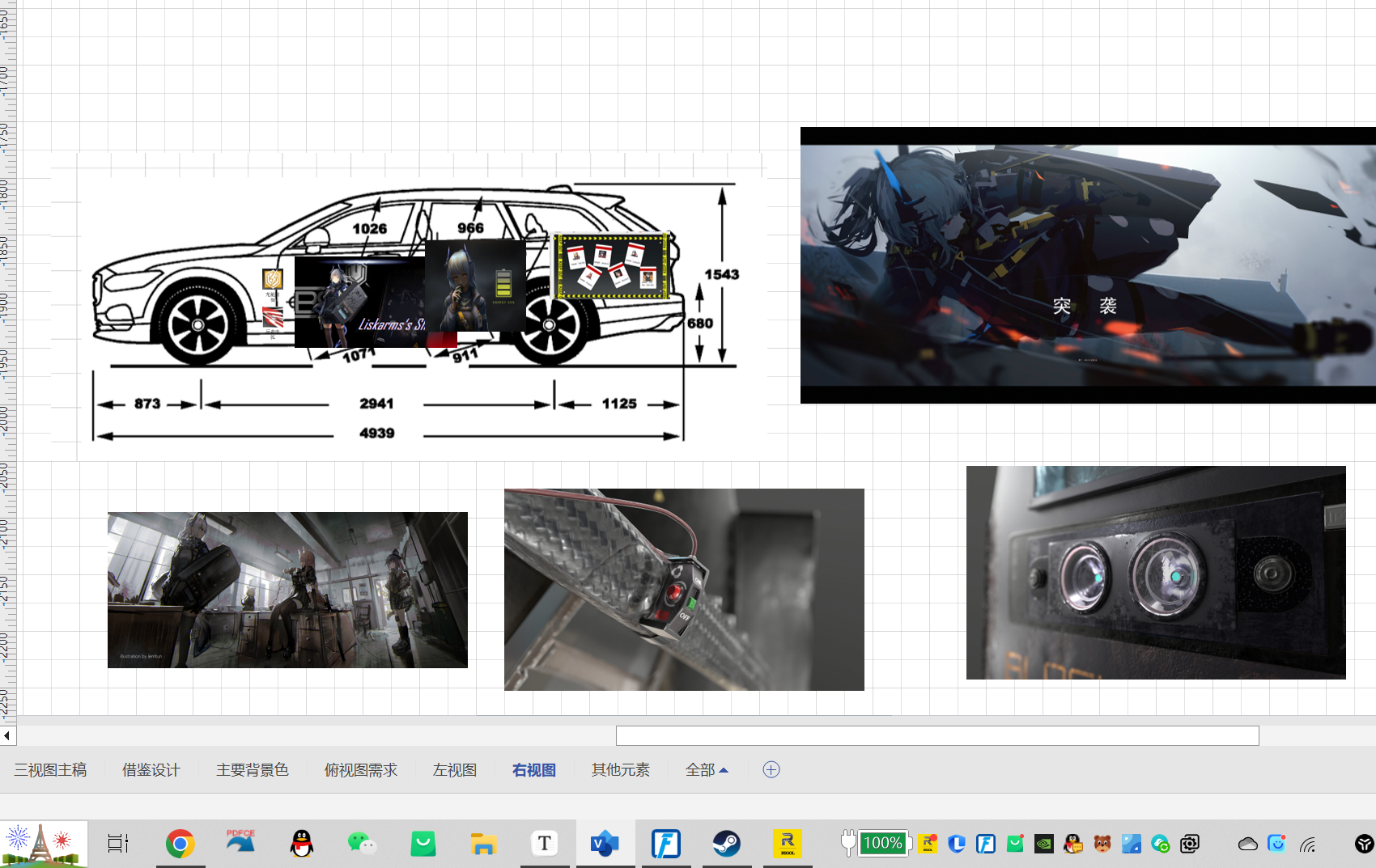Switch to the 其他元素 page tab
Viewport: 1376px width, 868px height.
point(621,770)
